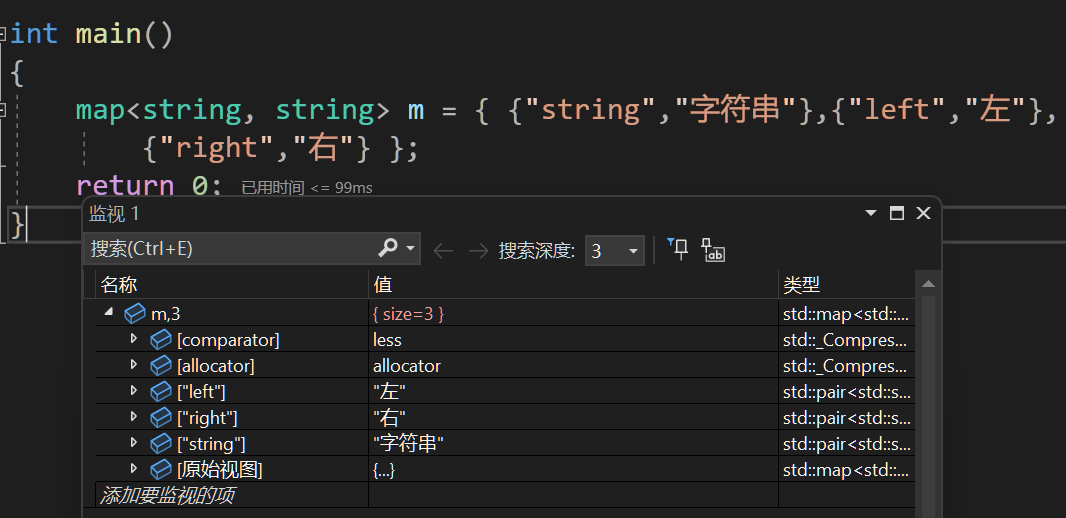Maximize the 监视 1 window
Viewport: 1066px width, 518px height.
(897, 213)
